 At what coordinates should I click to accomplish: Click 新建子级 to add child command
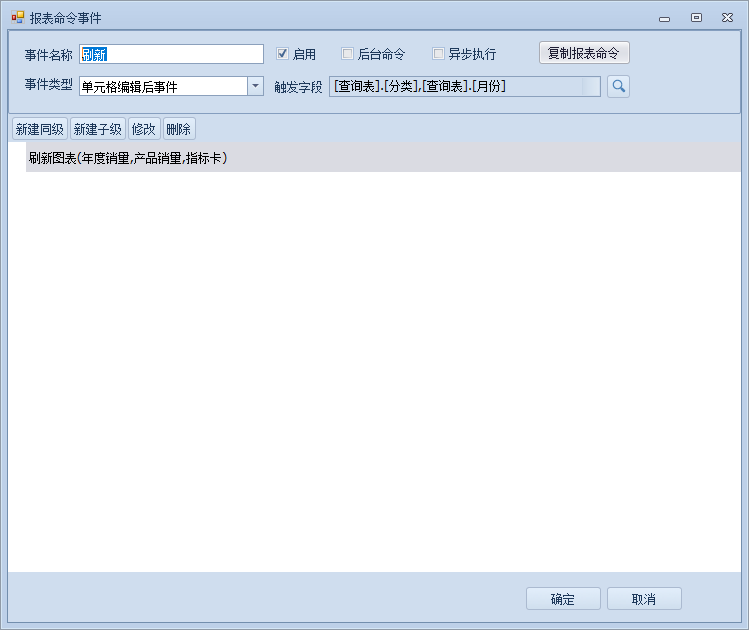(x=98, y=129)
